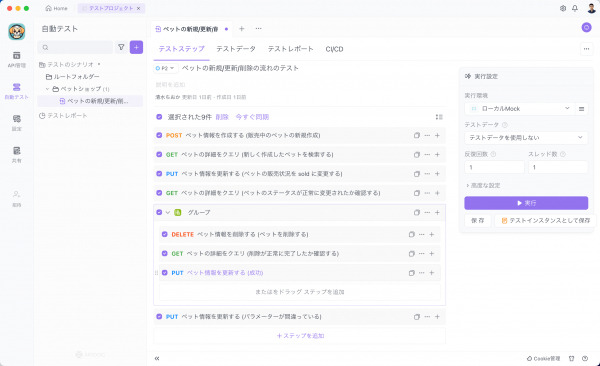Click the purple 実行 run button
Screen dimensions: 600x366
tap(526, 203)
